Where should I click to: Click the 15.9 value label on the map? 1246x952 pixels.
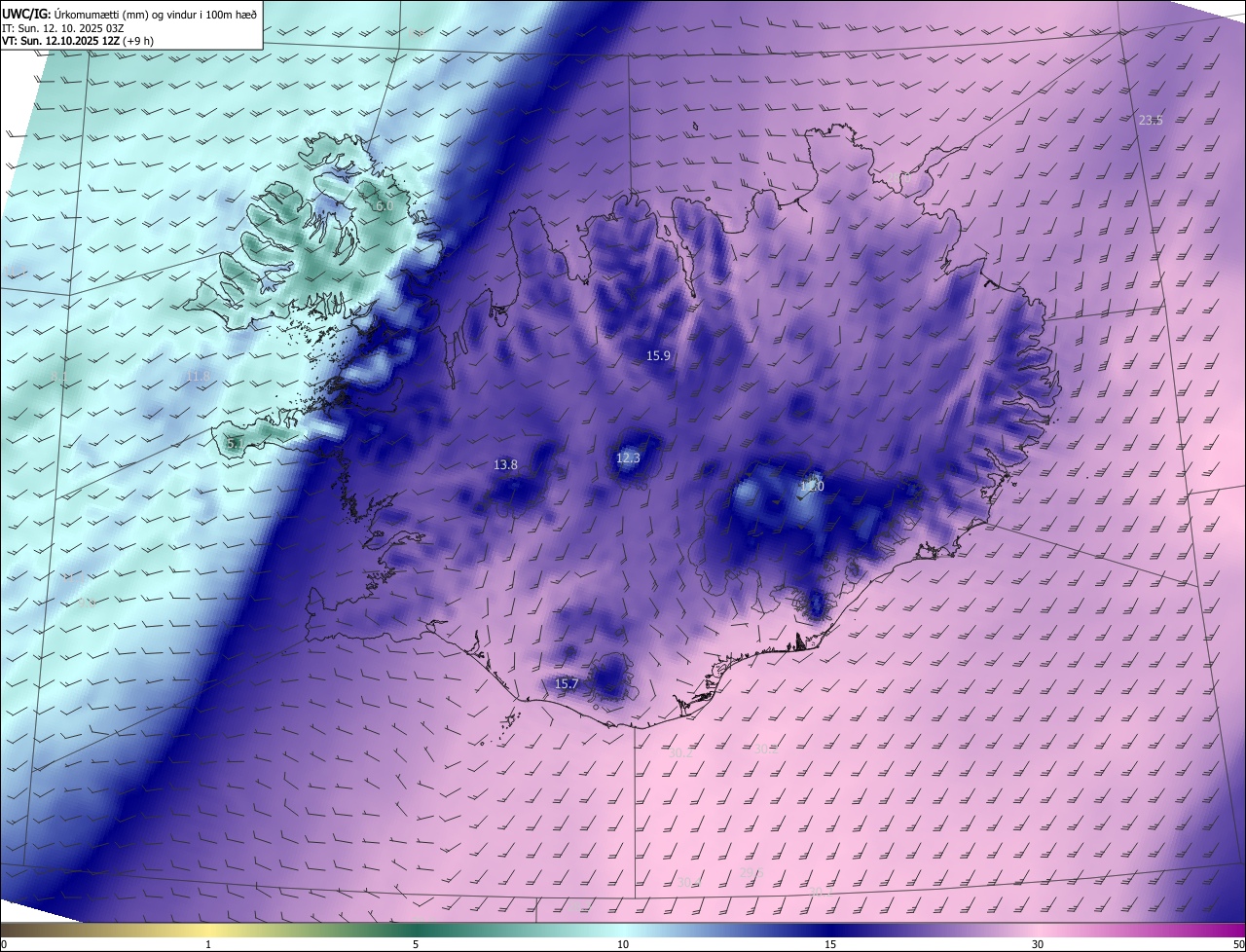(x=659, y=356)
